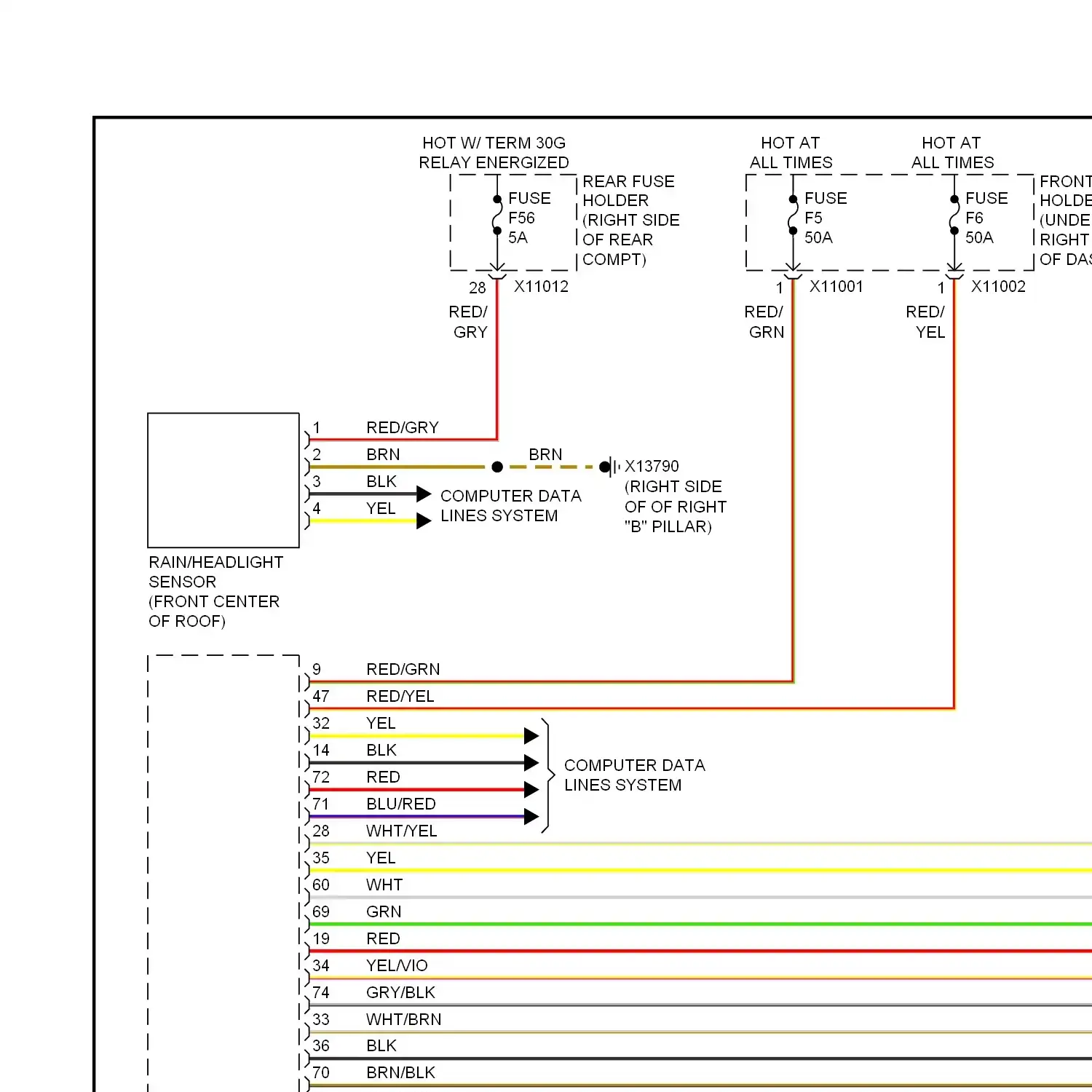Click sensor pin 4 YEL wire label
Viewport: 1092px width, 1092px height.
click(381, 508)
